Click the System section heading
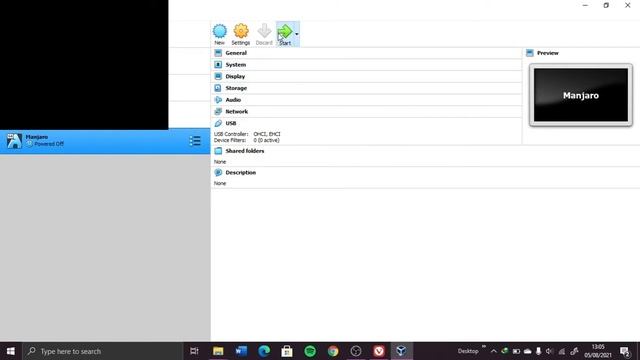The image size is (640, 360). click(236, 64)
